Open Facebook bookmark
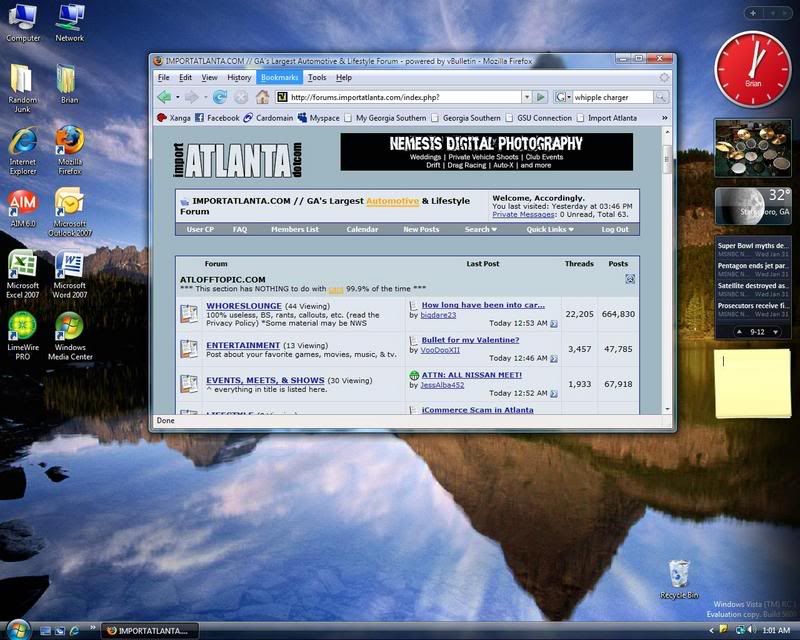 tap(217, 118)
